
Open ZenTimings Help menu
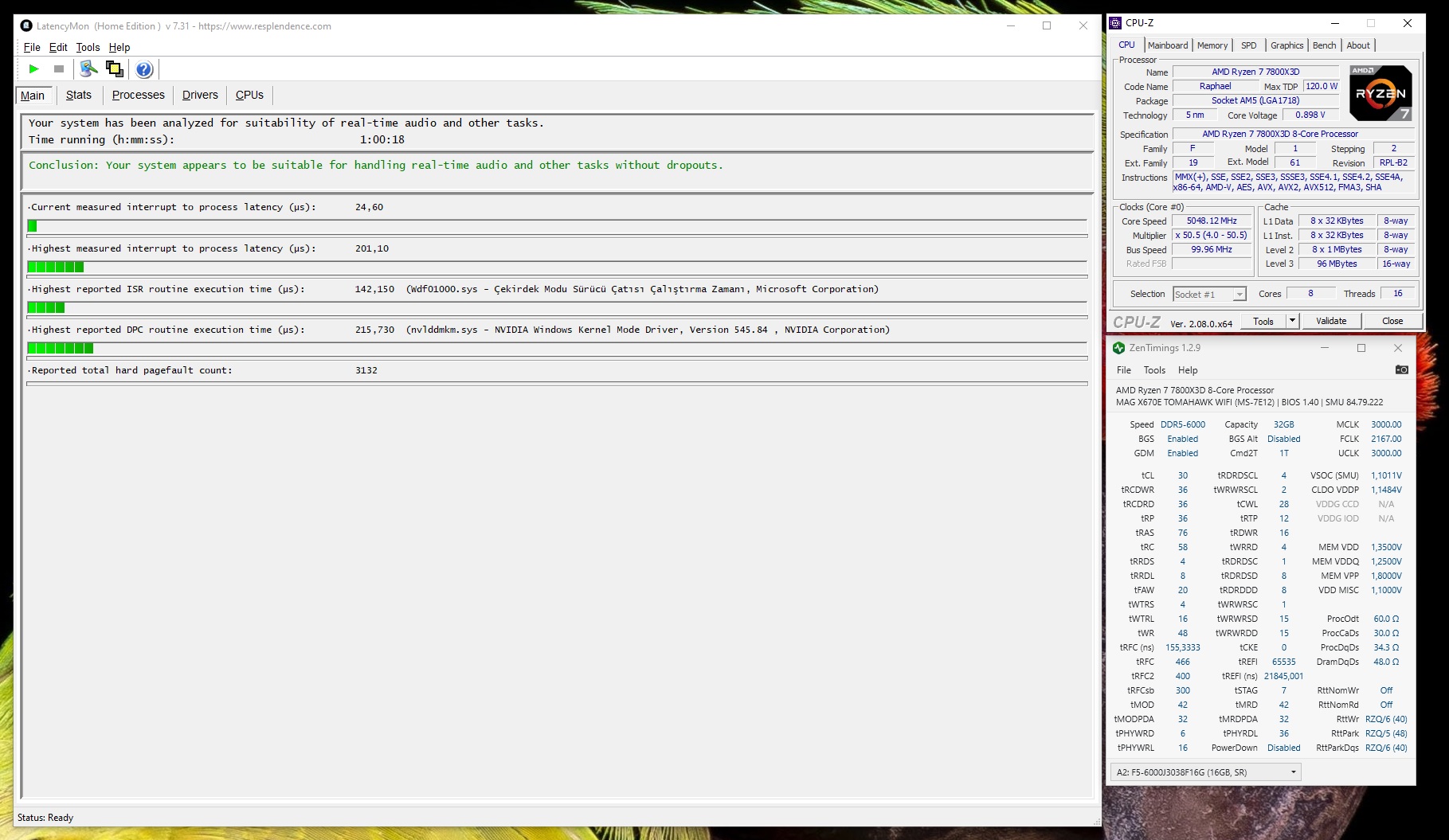(x=1188, y=370)
